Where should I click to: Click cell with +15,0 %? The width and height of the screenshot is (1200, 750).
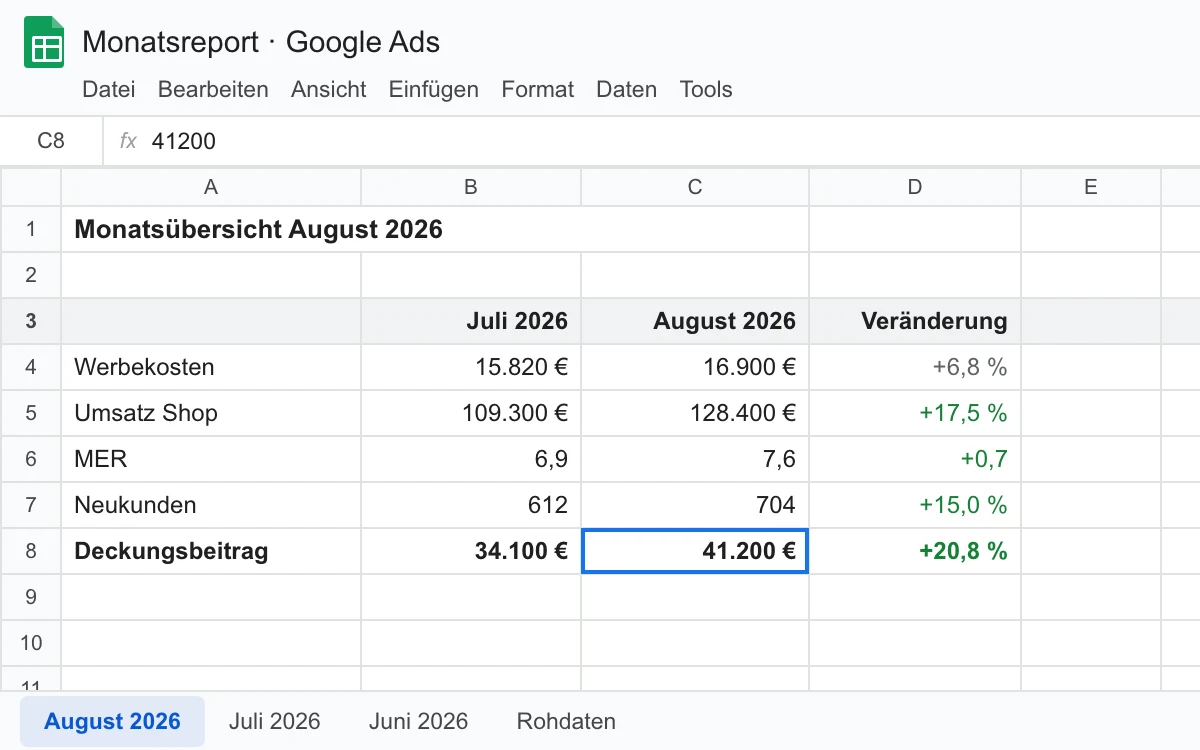915,505
